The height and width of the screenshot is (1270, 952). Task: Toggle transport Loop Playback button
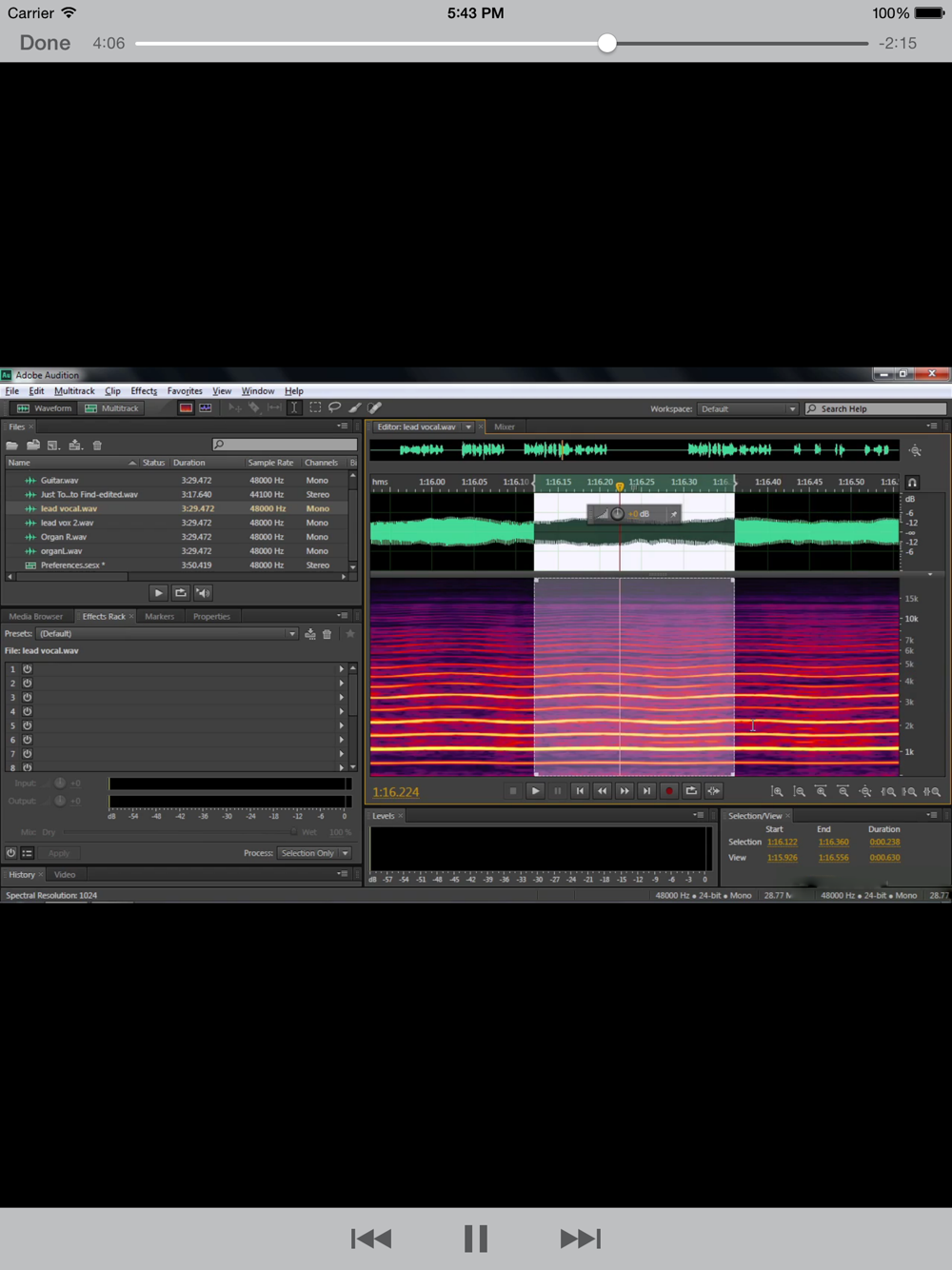pyautogui.click(x=691, y=791)
